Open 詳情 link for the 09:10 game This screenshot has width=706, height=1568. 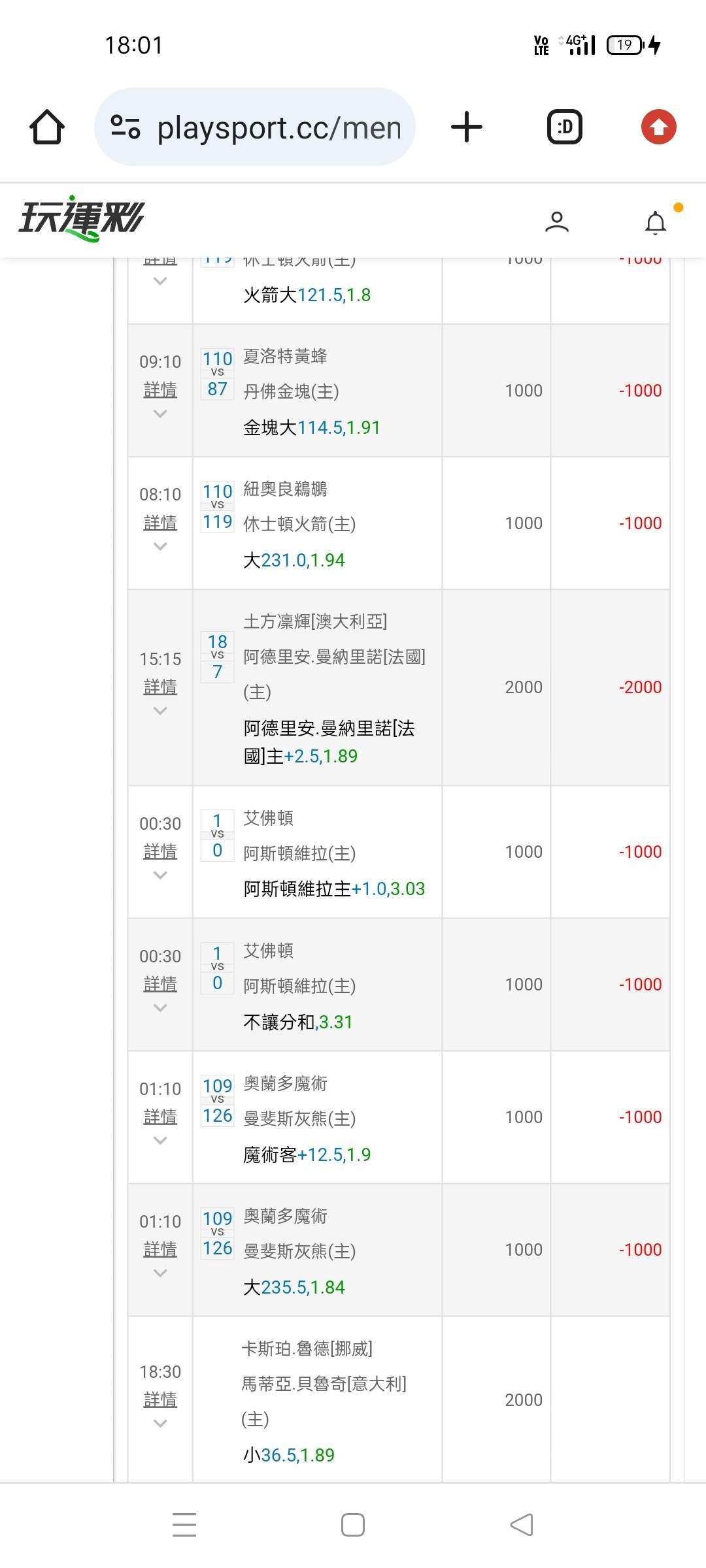[x=160, y=390]
